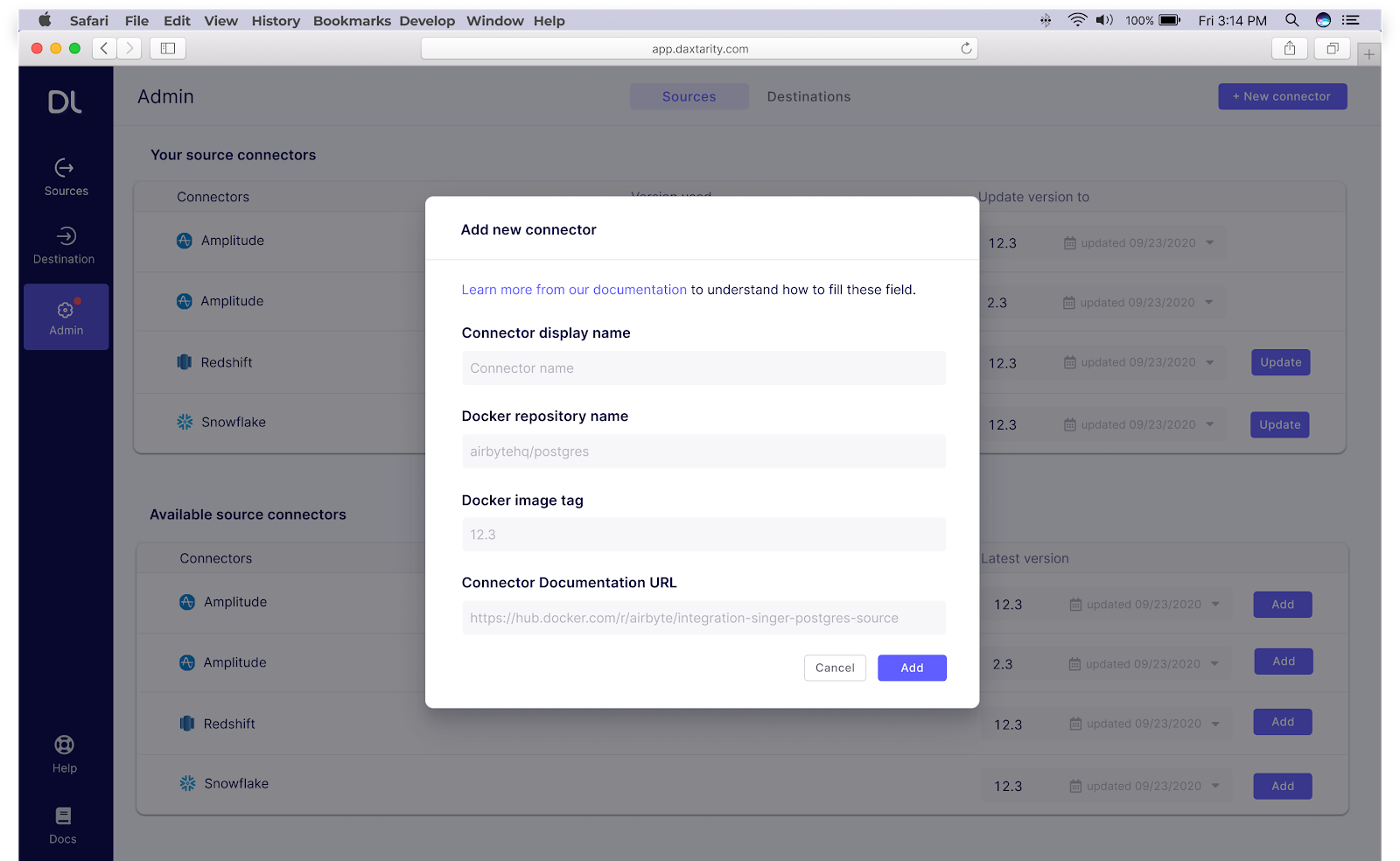Update the Redshift source connector
The image size is (1400, 861).
[x=1280, y=362]
